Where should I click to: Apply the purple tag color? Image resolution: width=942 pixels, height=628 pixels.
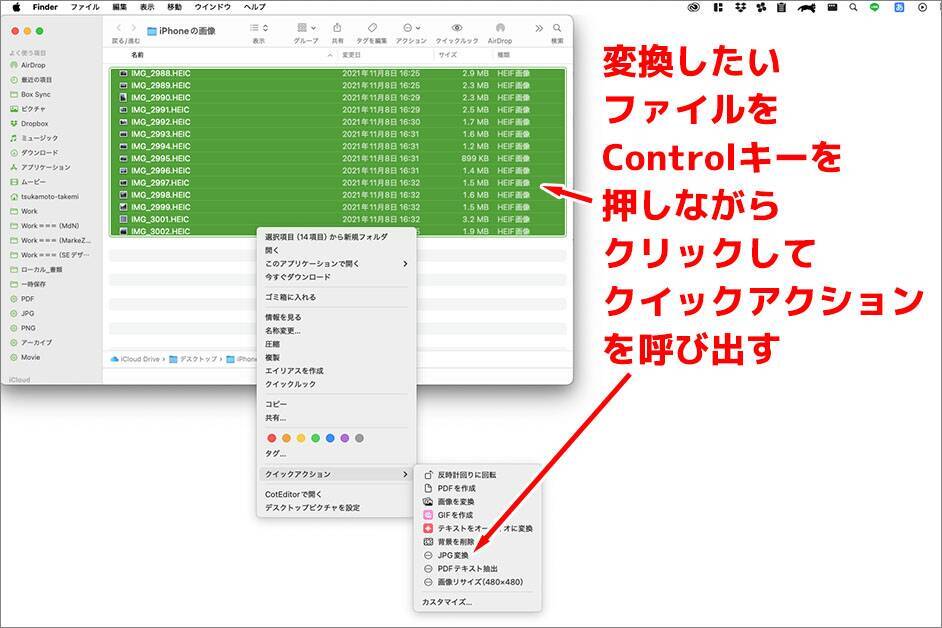345,438
